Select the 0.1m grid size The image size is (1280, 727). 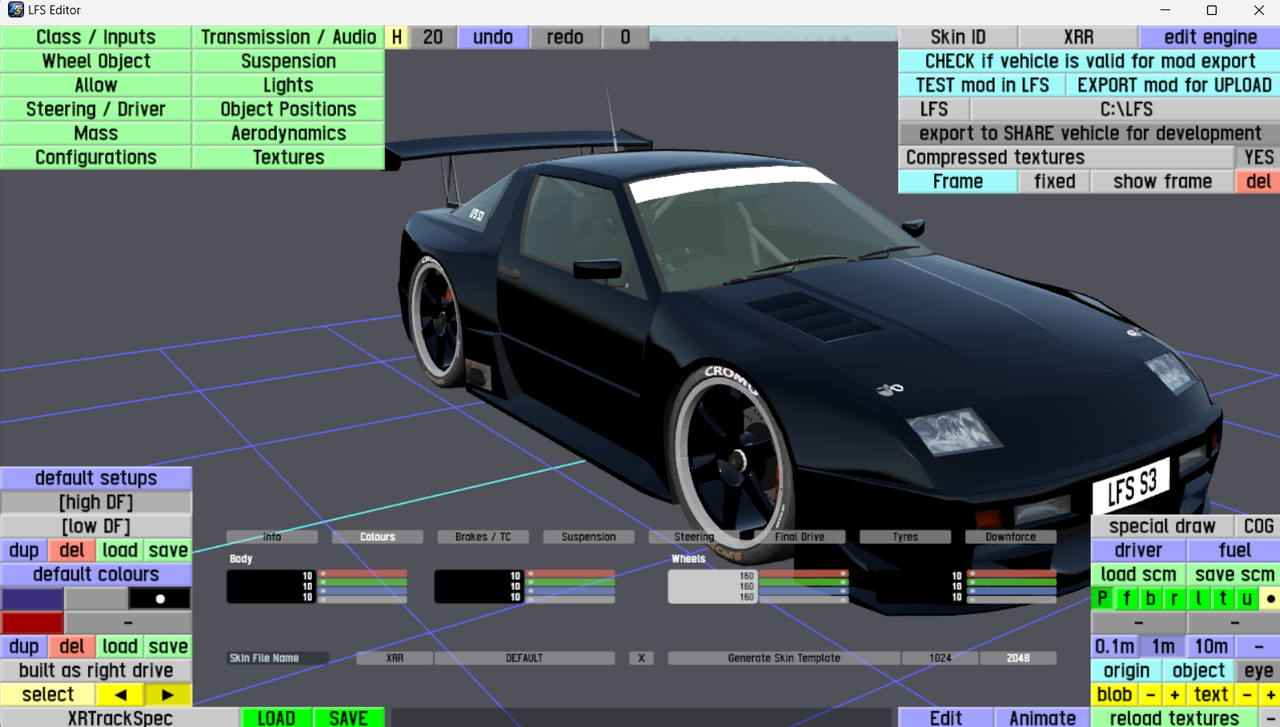[1114, 646]
